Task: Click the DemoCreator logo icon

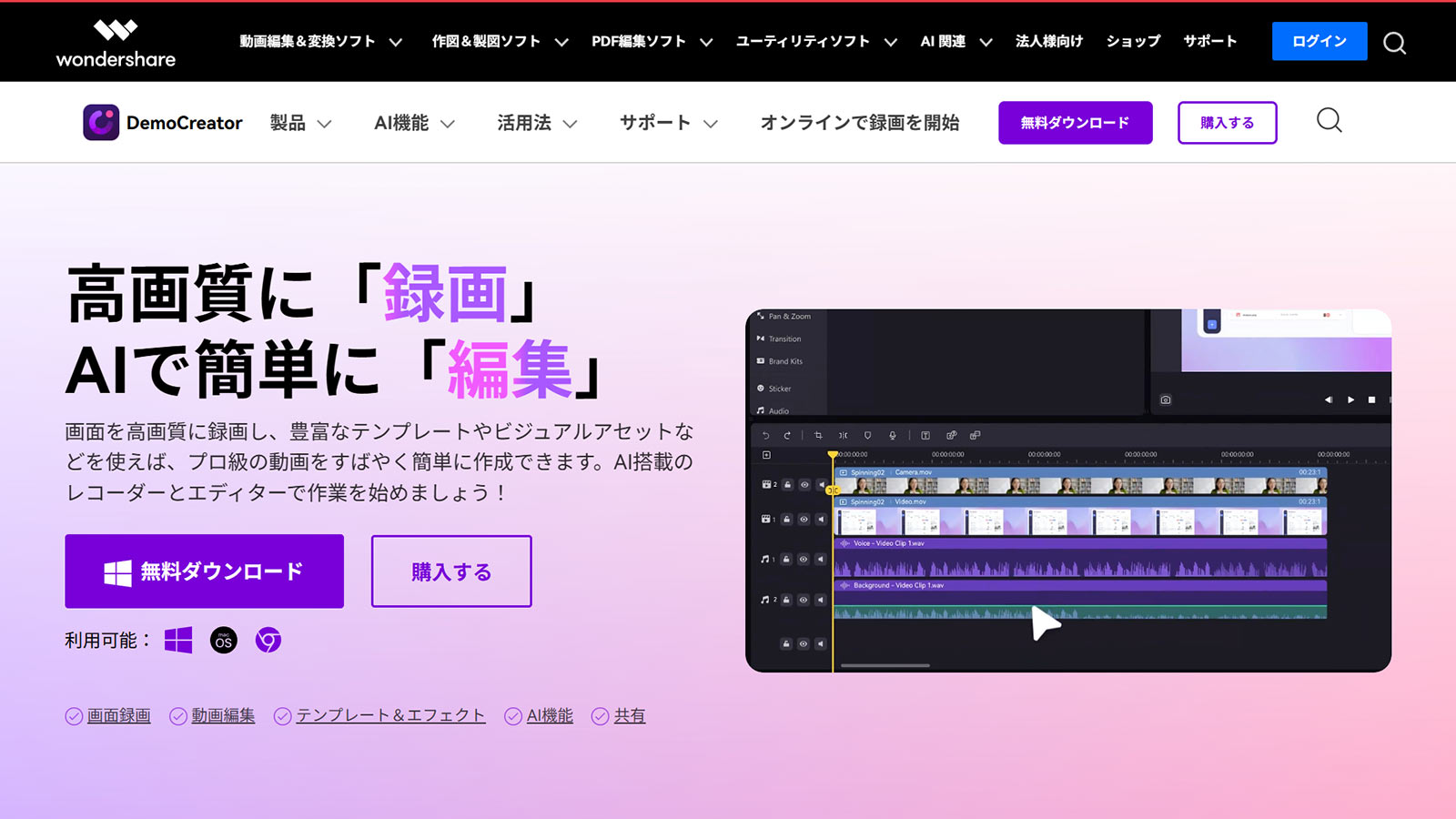Action: point(101,122)
